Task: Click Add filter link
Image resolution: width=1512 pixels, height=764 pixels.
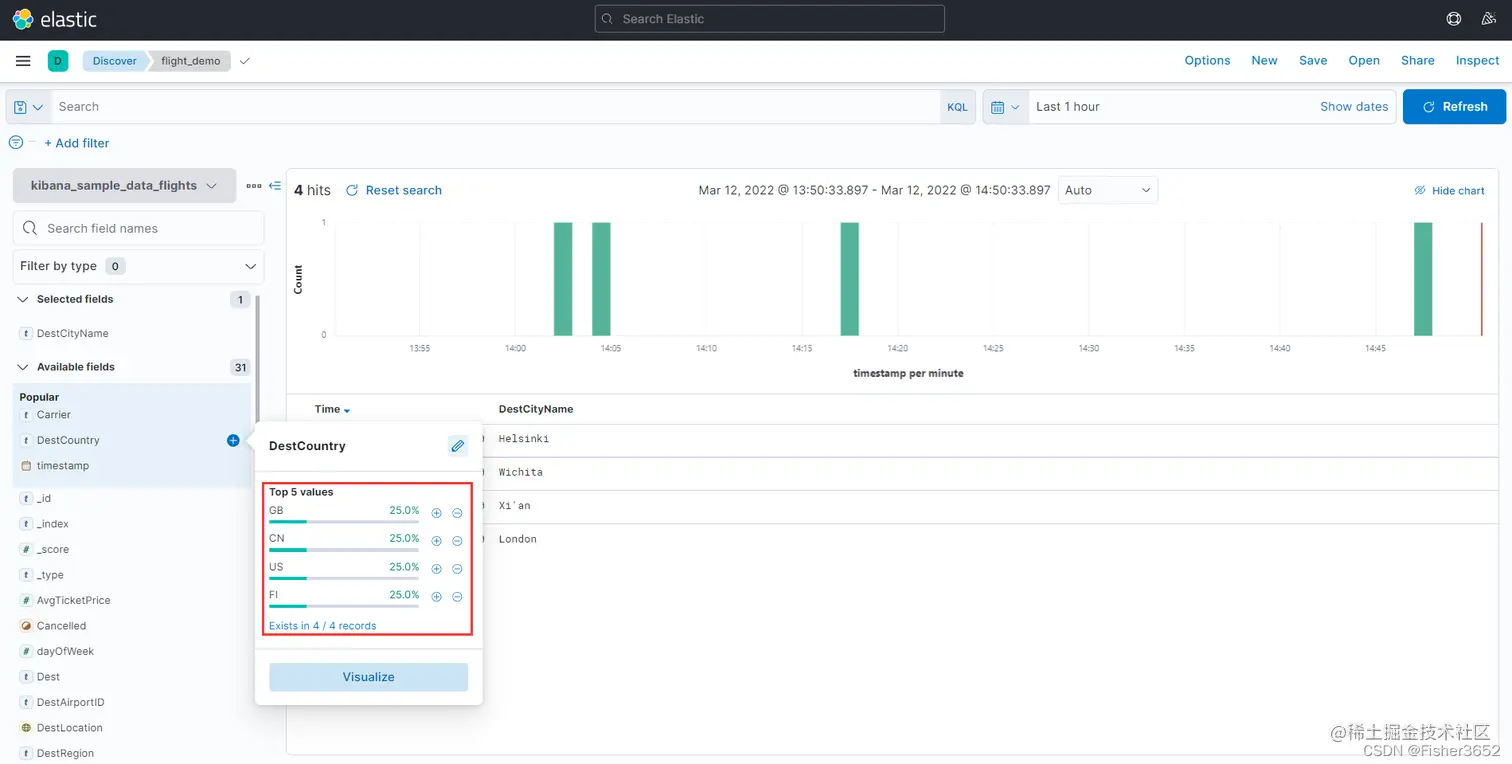Action: pos(77,143)
